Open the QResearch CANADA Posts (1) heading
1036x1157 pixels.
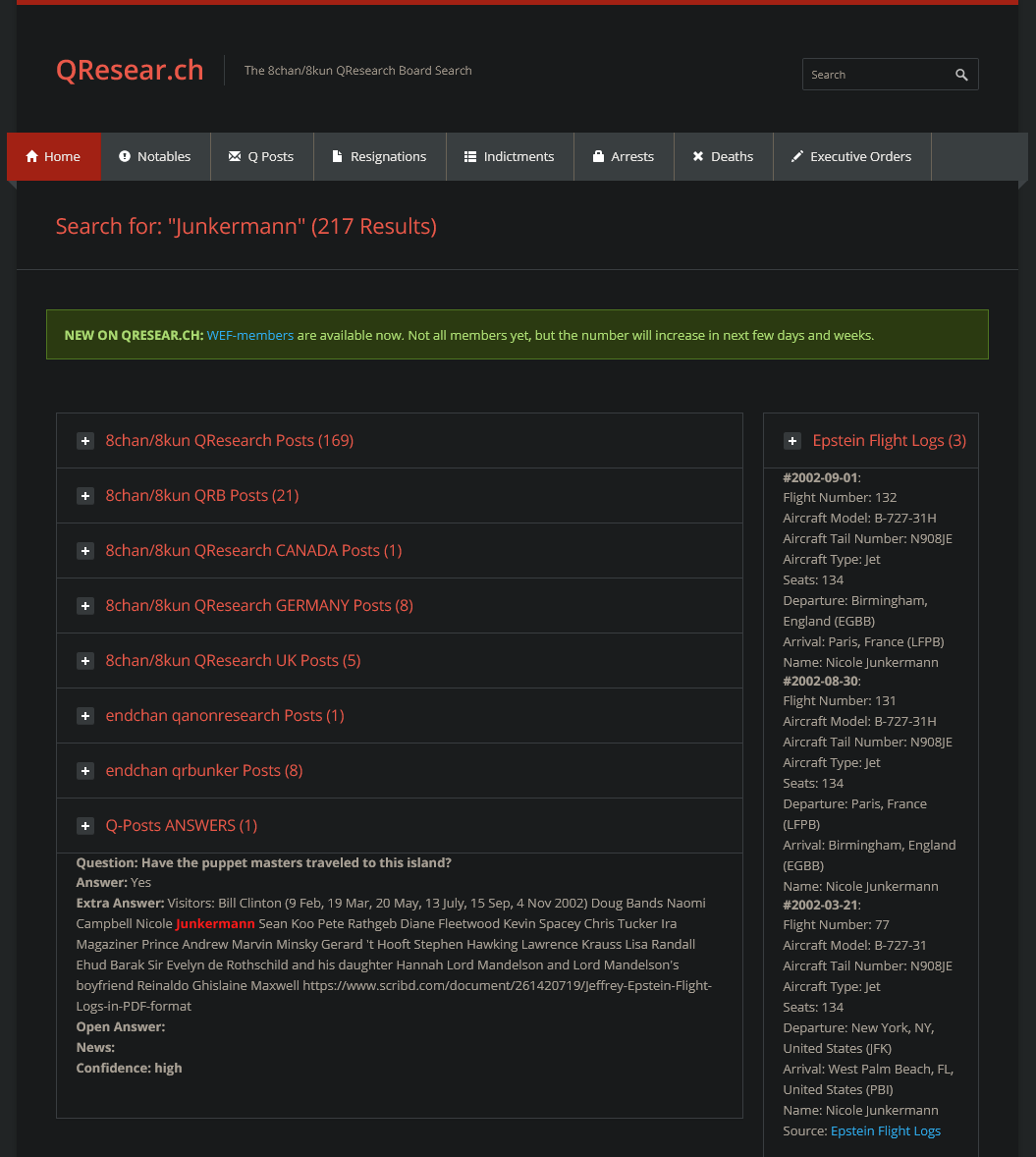253,550
